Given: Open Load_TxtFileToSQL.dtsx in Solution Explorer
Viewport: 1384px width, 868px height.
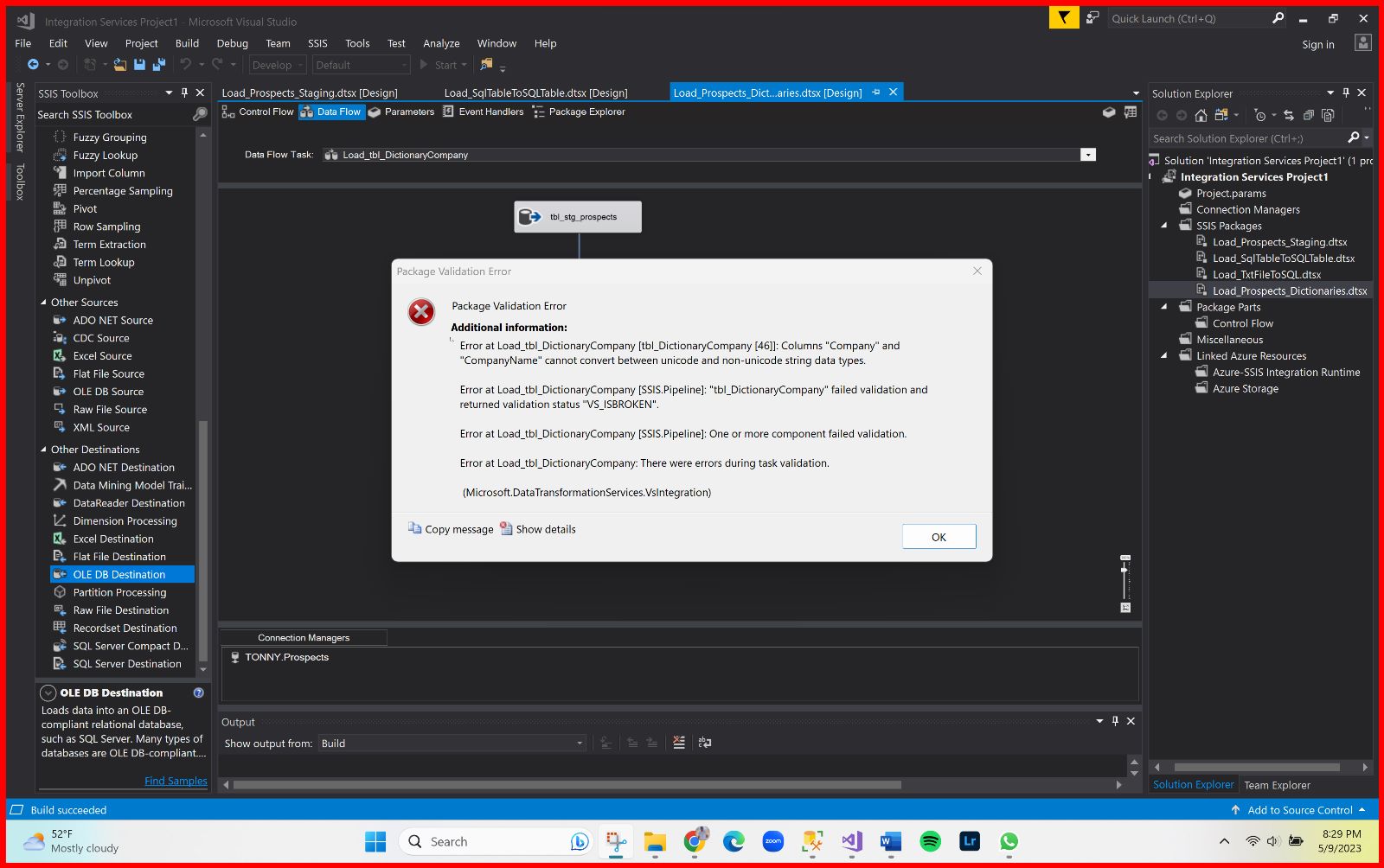Looking at the screenshot, I should (1266, 275).
